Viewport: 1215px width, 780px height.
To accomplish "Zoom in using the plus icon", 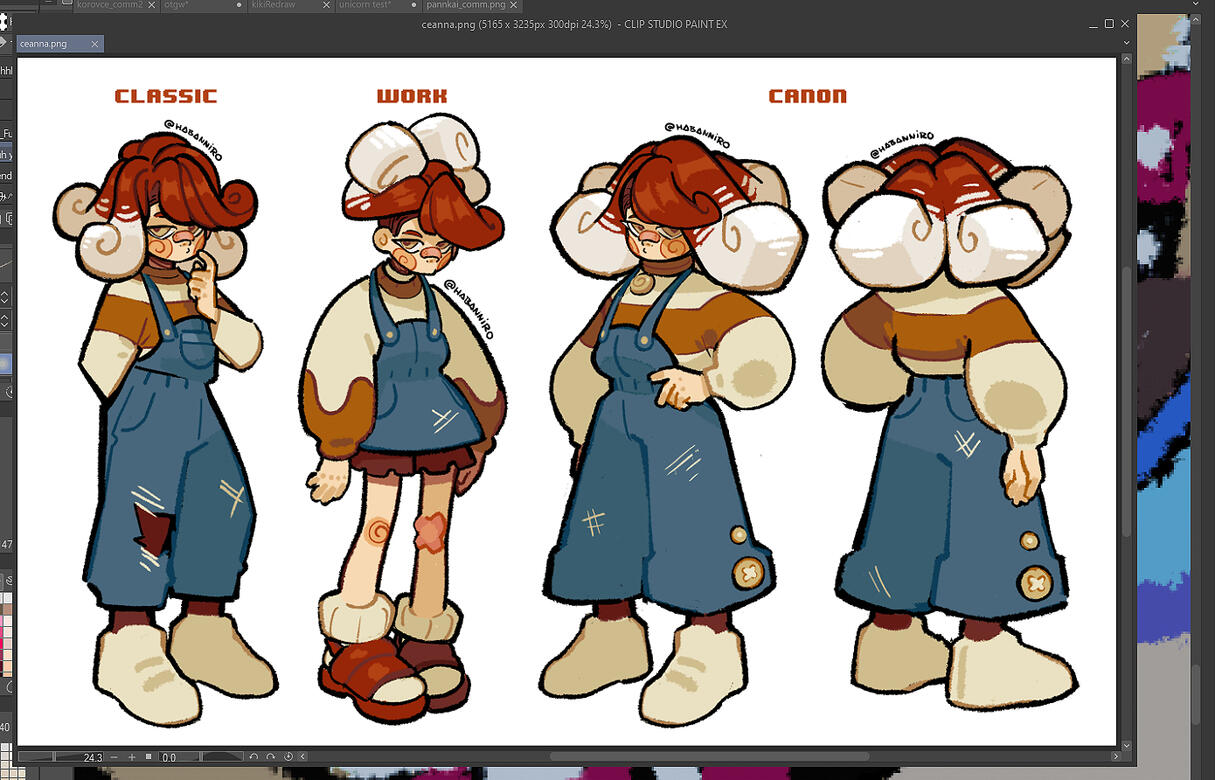I will (x=131, y=757).
